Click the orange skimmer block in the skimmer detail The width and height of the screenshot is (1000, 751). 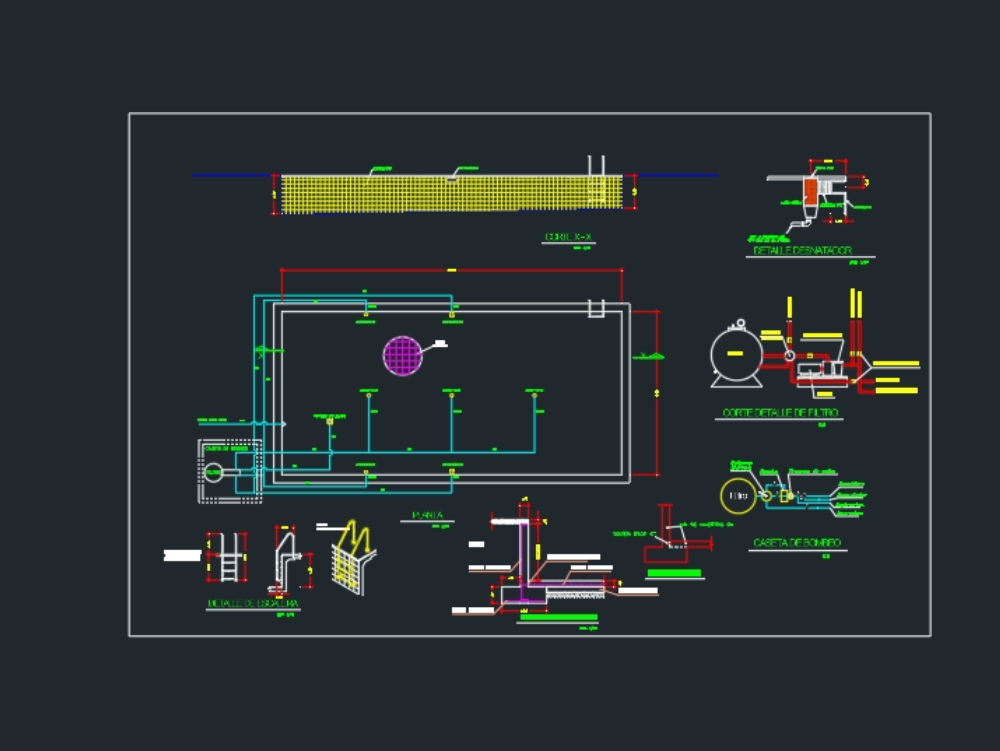(x=810, y=191)
